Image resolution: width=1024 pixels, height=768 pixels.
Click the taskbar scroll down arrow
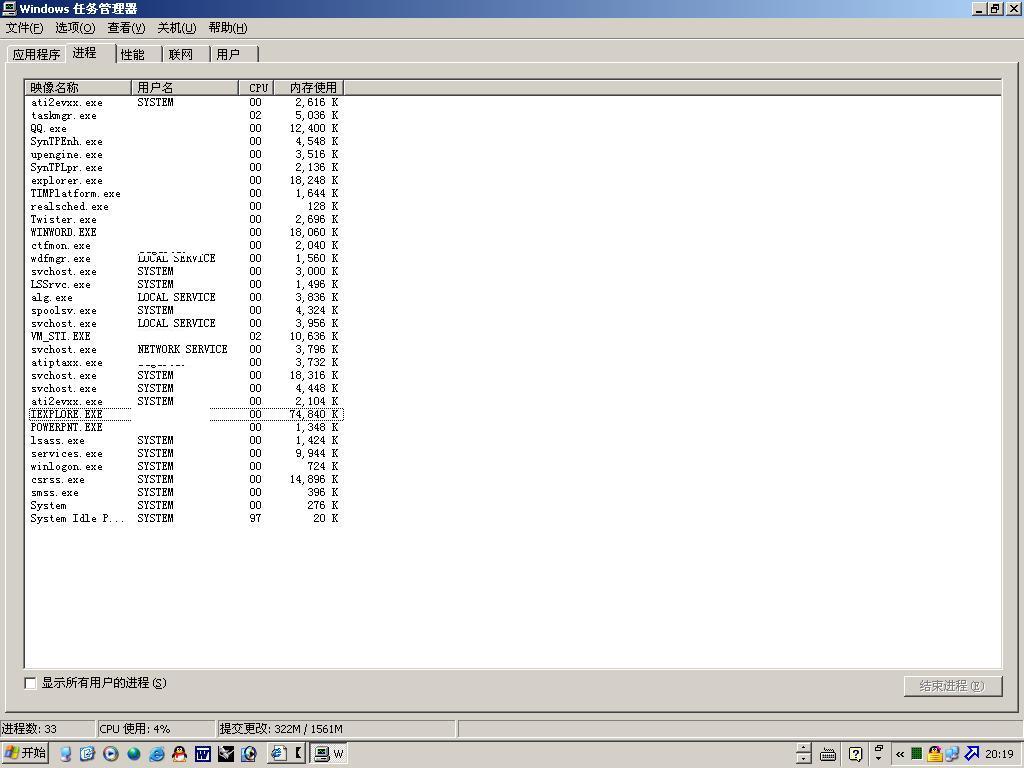tap(804, 759)
